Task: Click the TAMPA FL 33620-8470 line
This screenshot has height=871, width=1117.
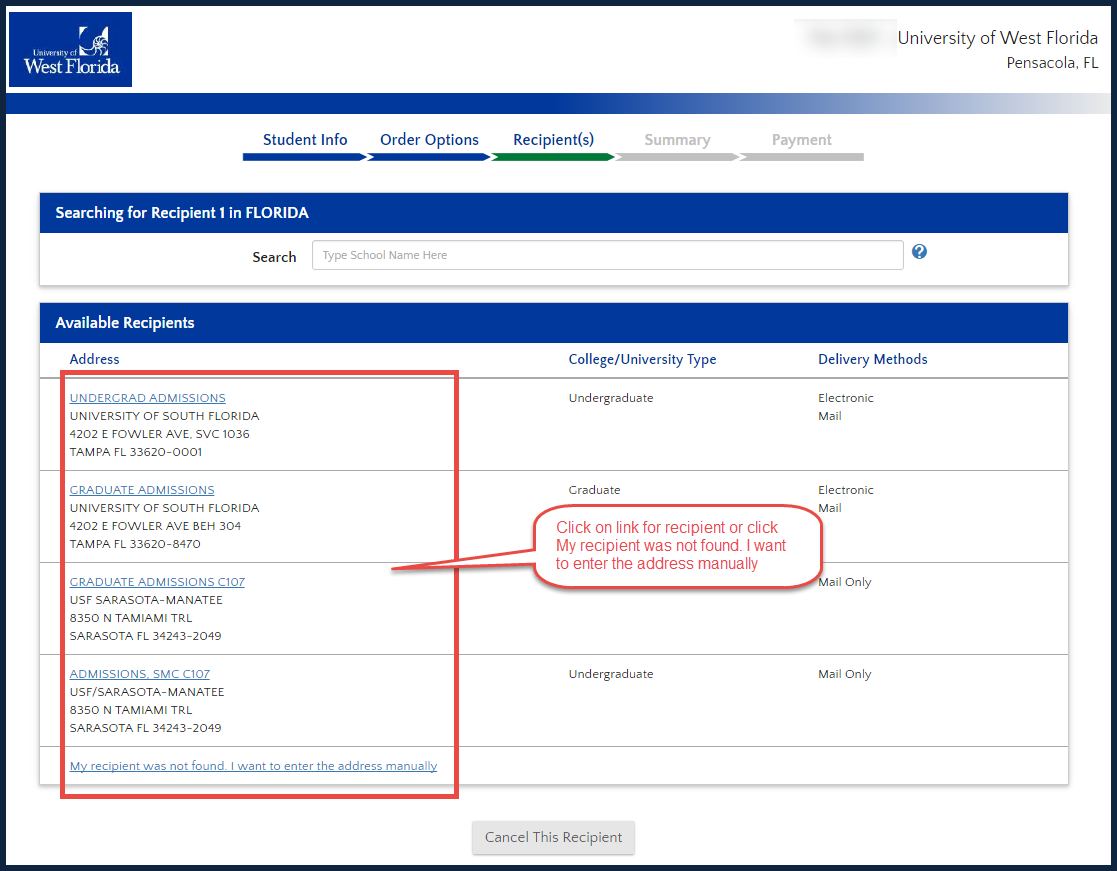Action: 135,544
